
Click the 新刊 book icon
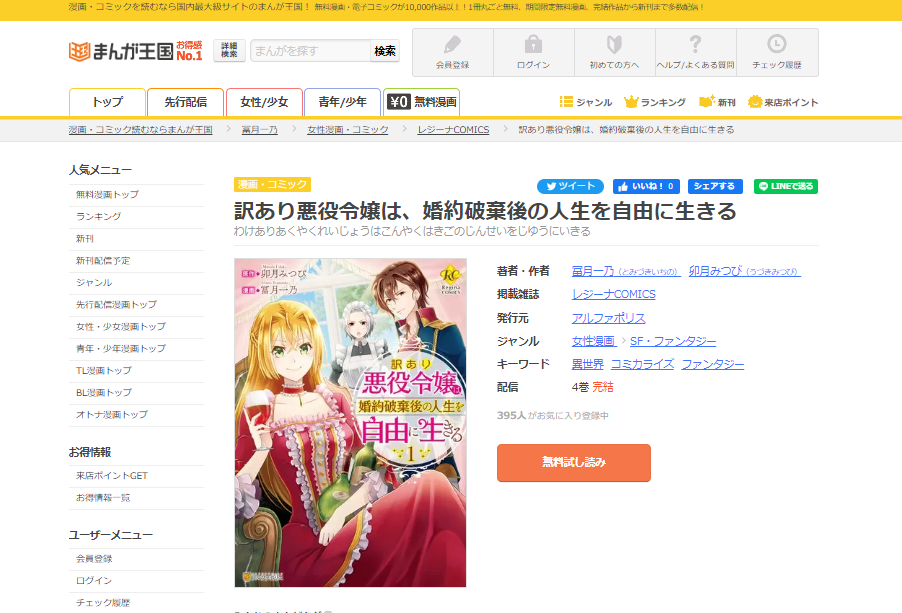tap(709, 101)
